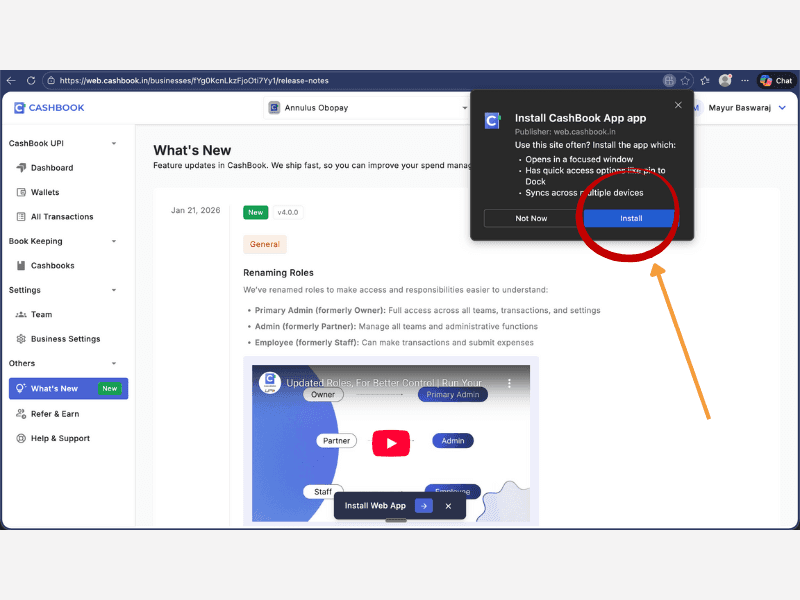This screenshot has height=600, width=800.
Task: Click the video channel logo
Action: (x=270, y=383)
